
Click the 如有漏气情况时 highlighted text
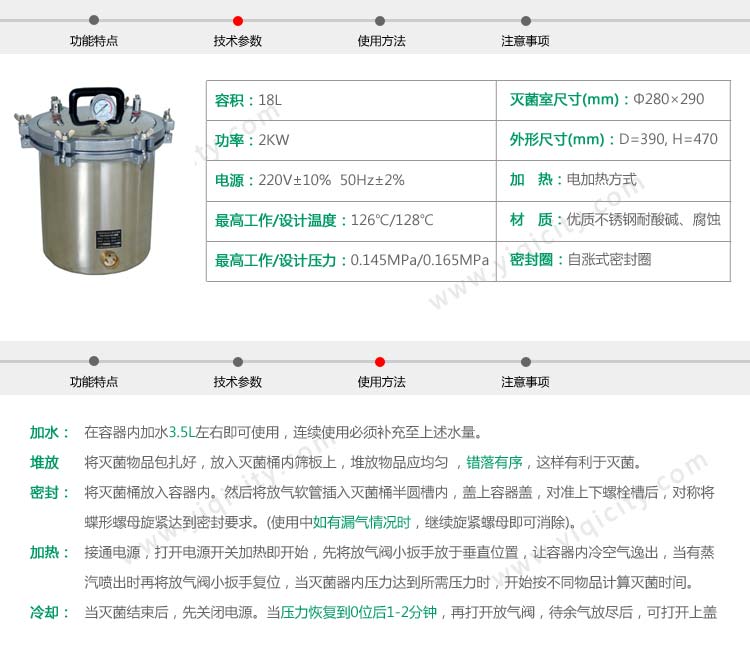362,523
